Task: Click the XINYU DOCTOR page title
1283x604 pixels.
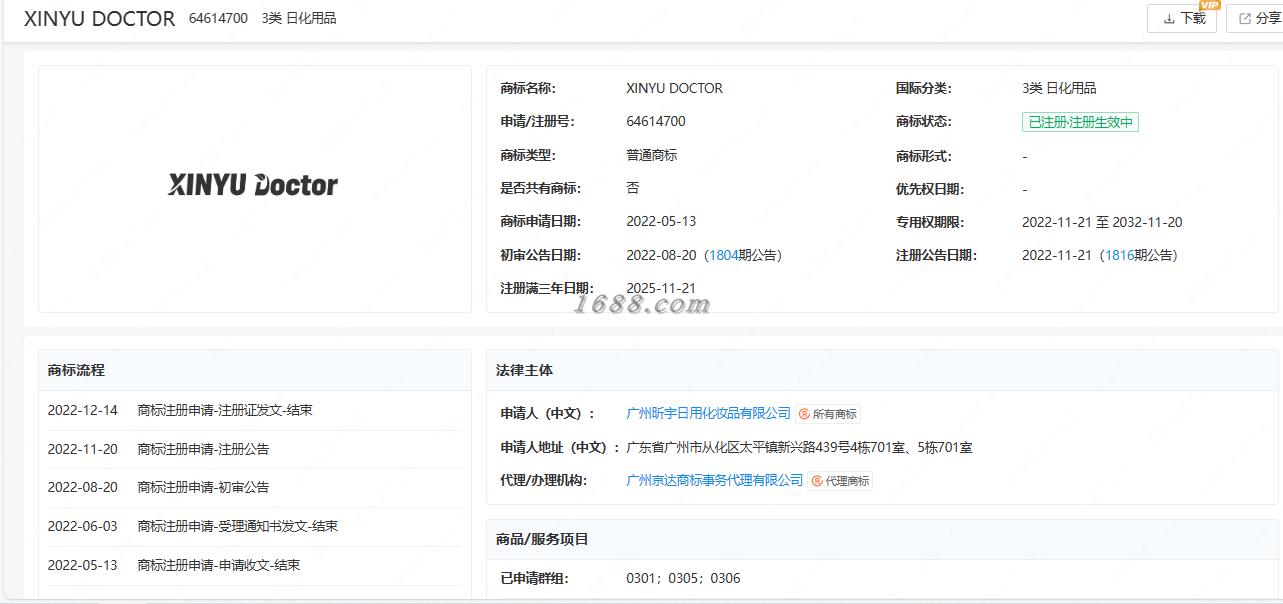Action: [99, 19]
